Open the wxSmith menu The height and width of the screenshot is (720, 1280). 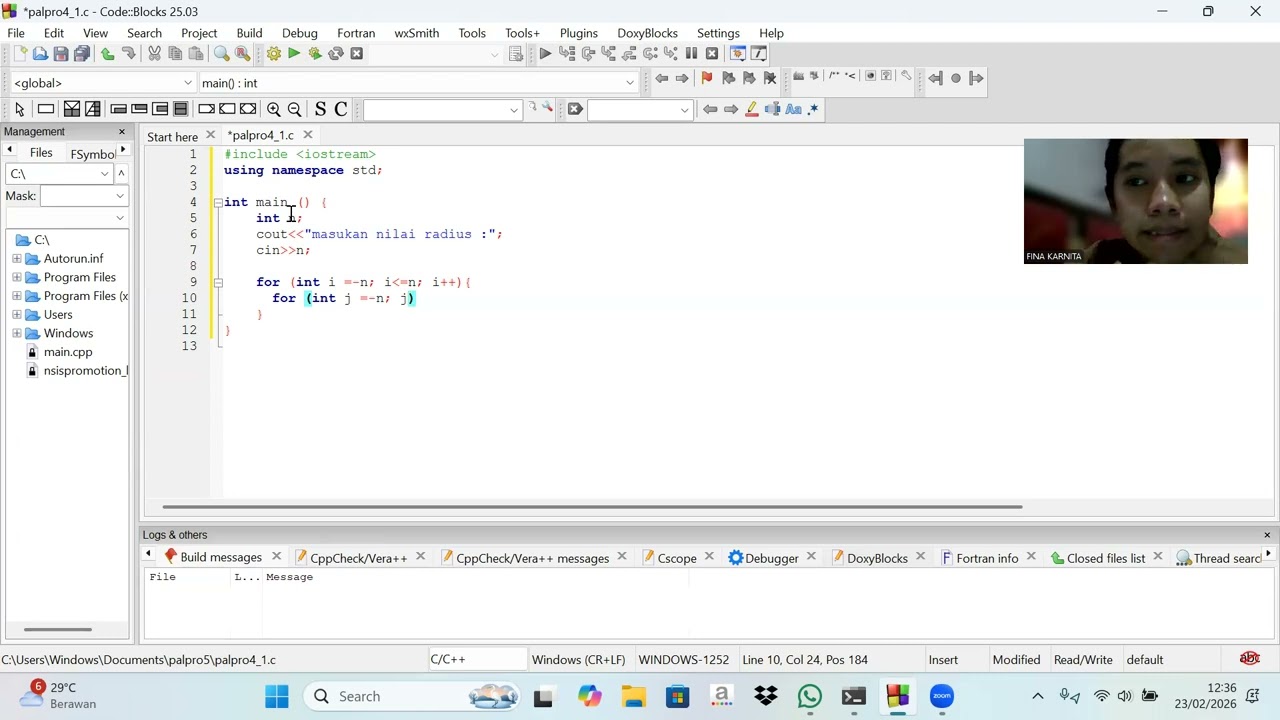point(416,33)
